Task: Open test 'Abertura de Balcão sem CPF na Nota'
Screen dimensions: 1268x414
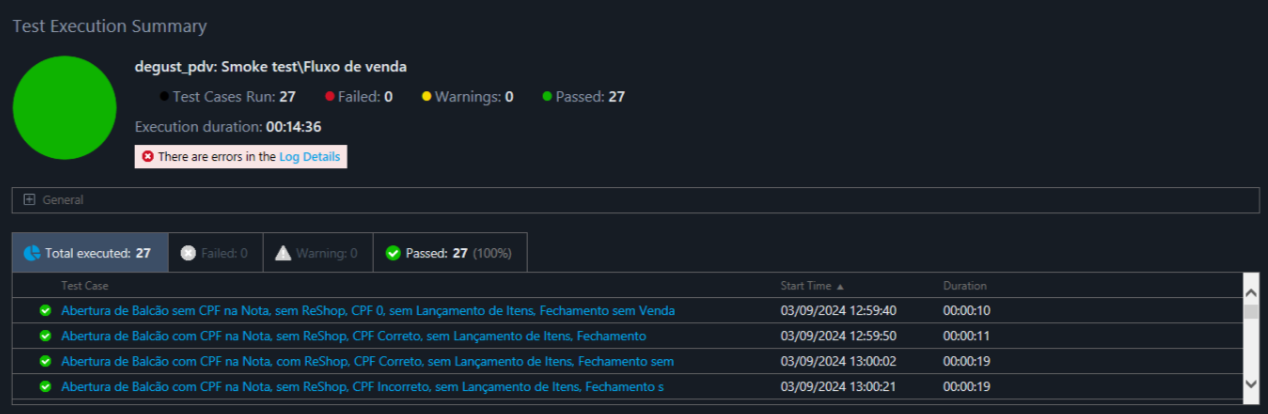Action: pyautogui.click(x=367, y=311)
